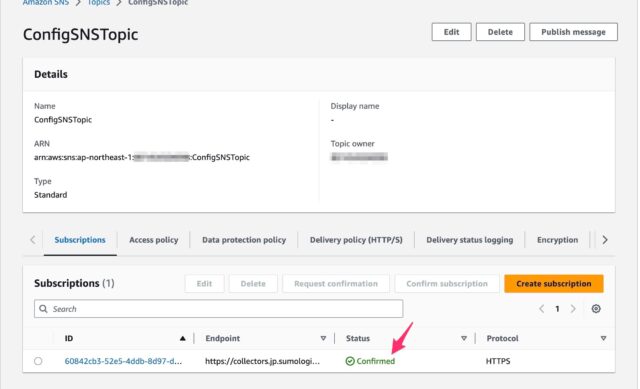Sort the Protocol column via its arrow
Viewport: 640px width, 389px height.
[603, 338]
